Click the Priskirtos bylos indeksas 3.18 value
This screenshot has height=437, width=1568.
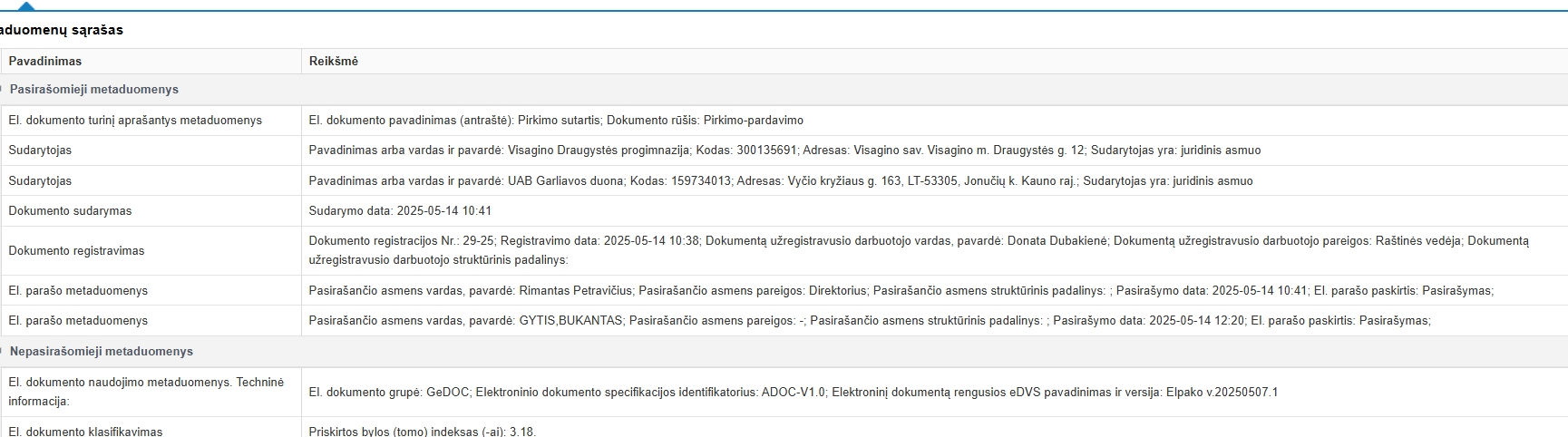(x=422, y=432)
